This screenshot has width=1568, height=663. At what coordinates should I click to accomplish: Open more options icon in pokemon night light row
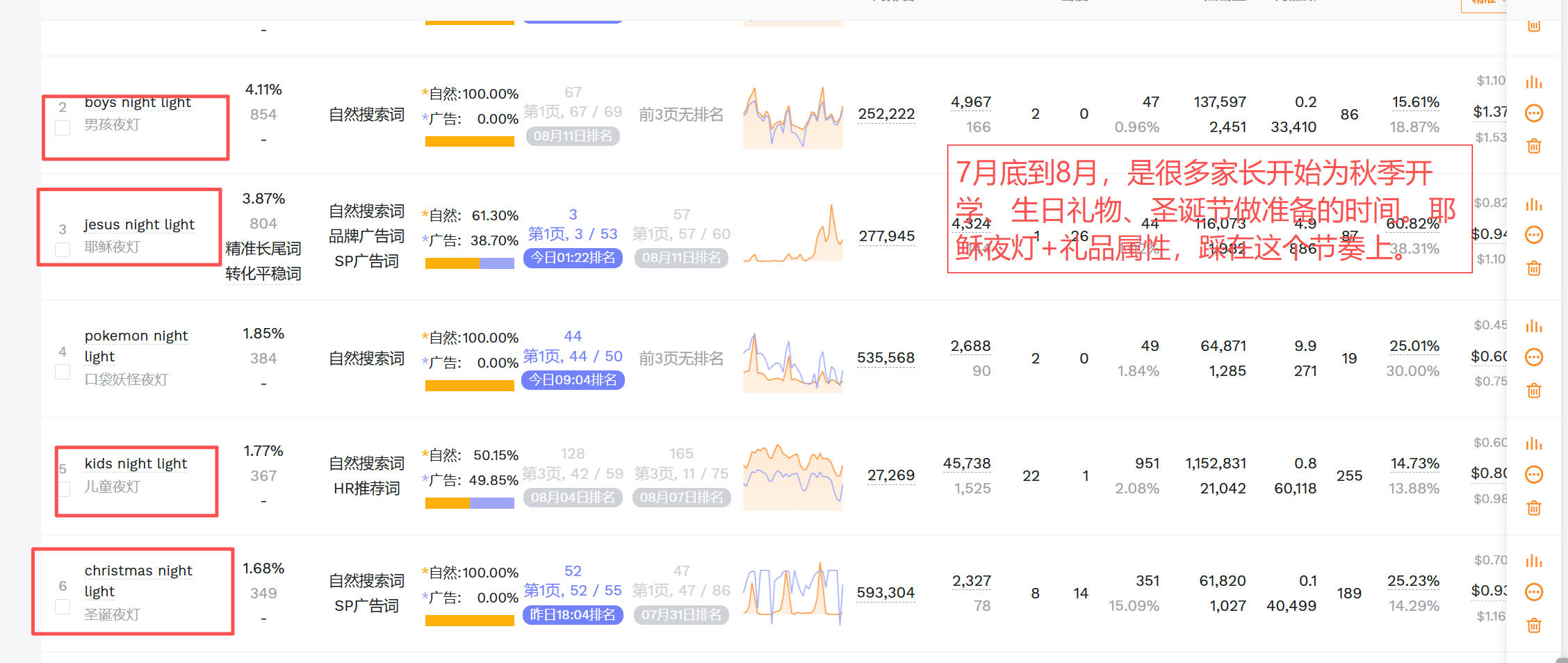pos(1533,357)
